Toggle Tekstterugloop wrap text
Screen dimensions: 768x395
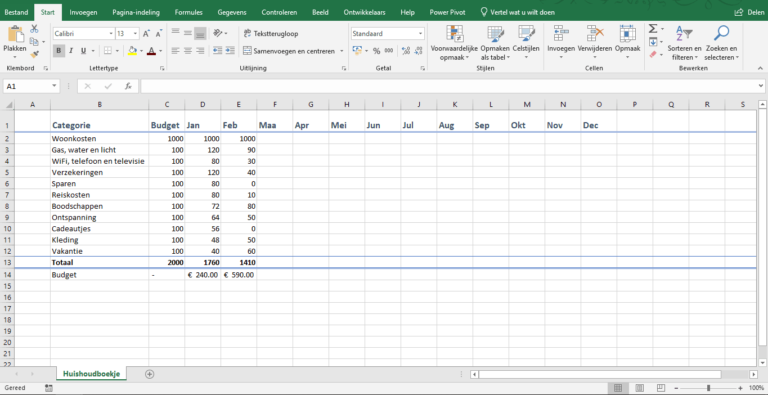pos(271,33)
